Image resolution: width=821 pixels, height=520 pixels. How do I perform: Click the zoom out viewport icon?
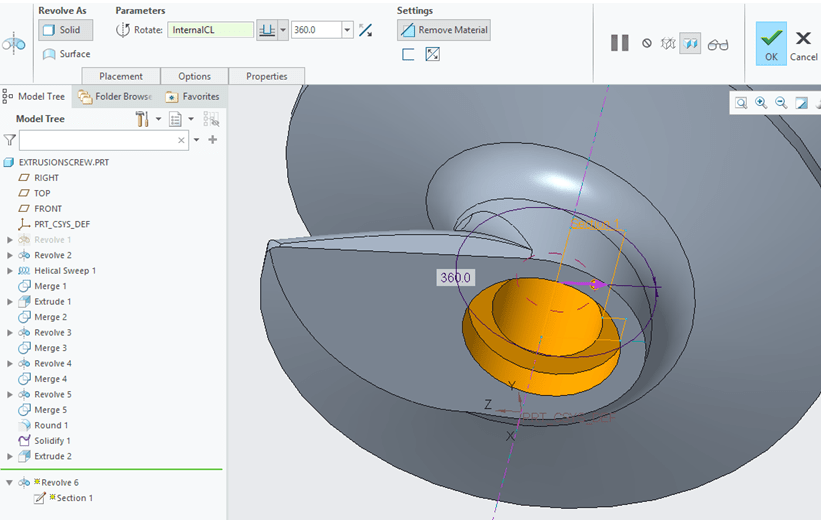781,103
